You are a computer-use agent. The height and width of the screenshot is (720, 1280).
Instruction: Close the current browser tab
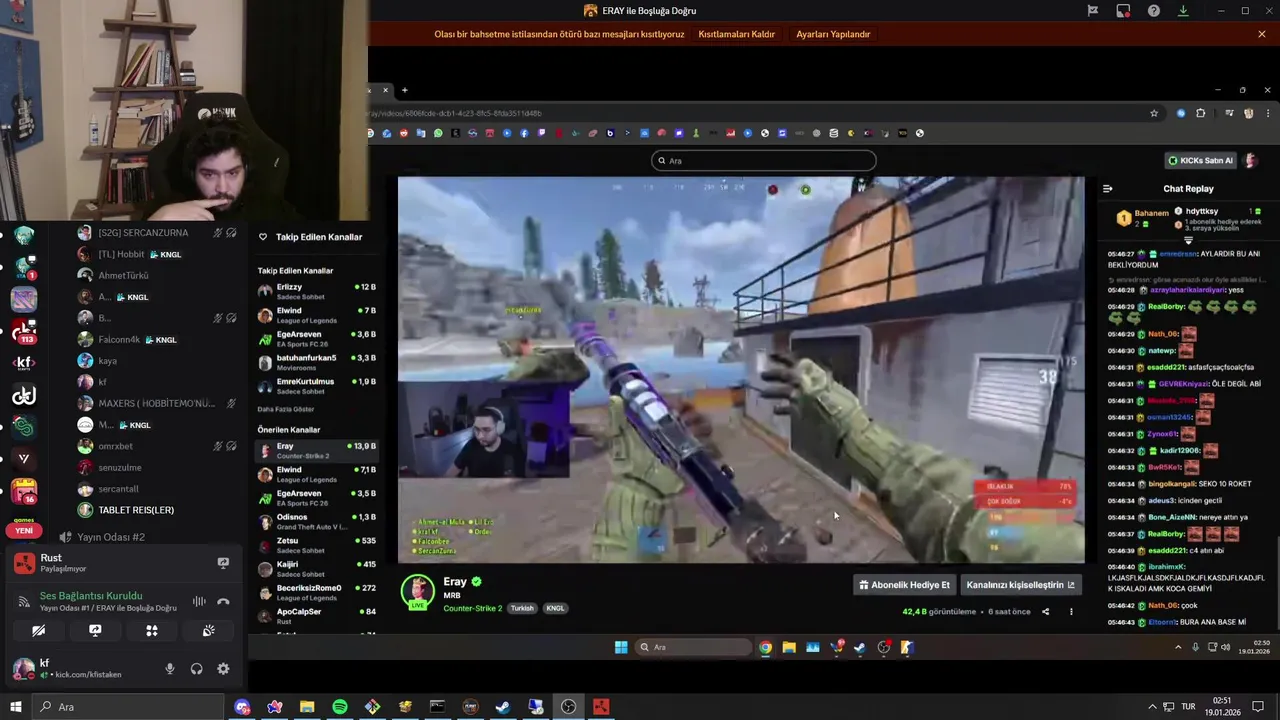(385, 90)
